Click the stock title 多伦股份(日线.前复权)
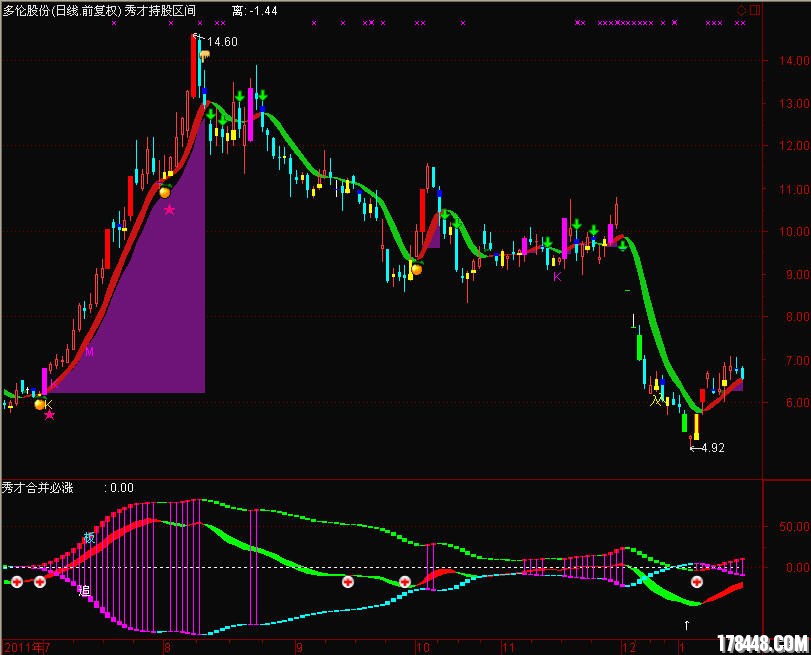This screenshot has height=655, width=811. click(62, 11)
